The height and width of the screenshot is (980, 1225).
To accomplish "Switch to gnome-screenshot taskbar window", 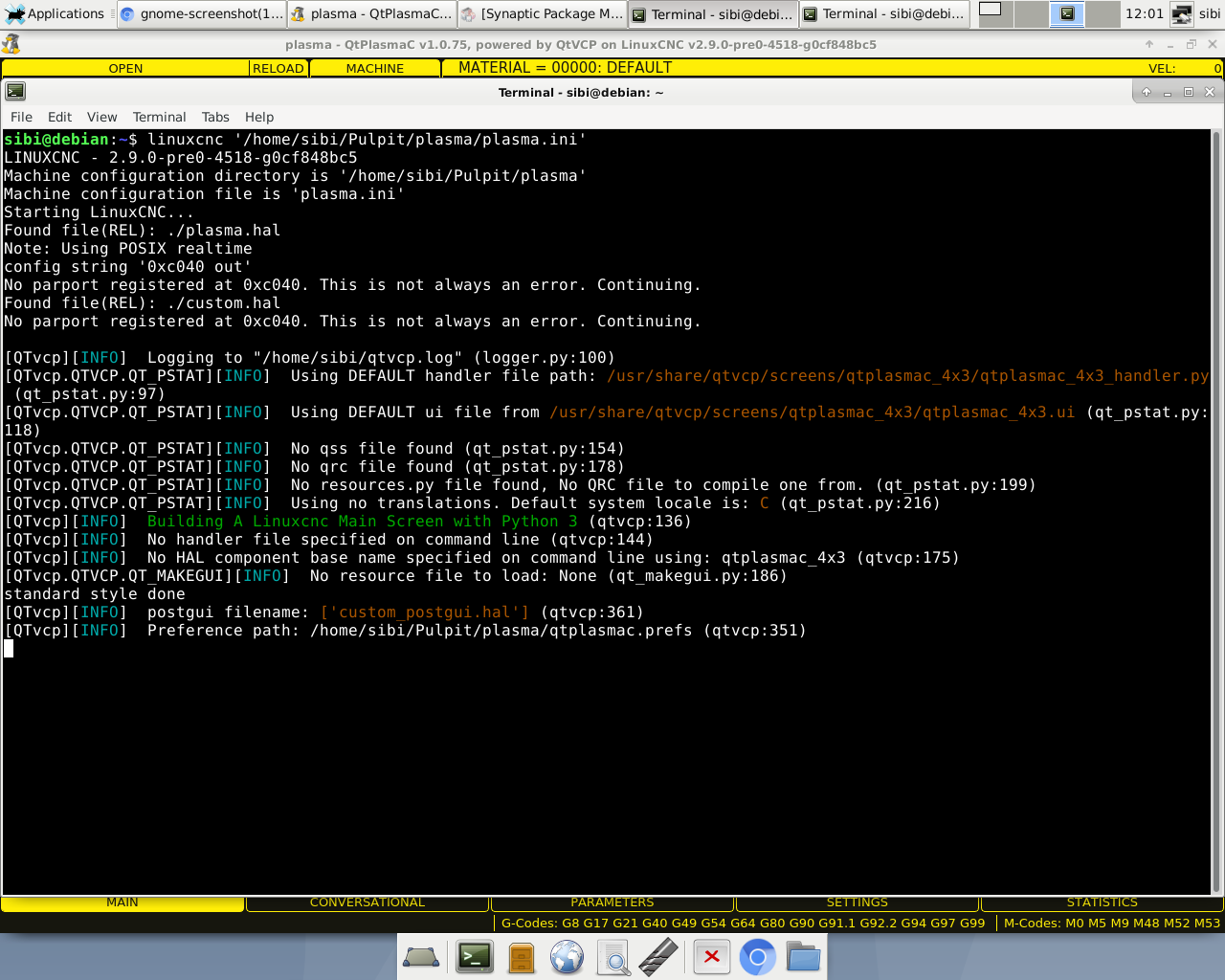I will 201,13.
